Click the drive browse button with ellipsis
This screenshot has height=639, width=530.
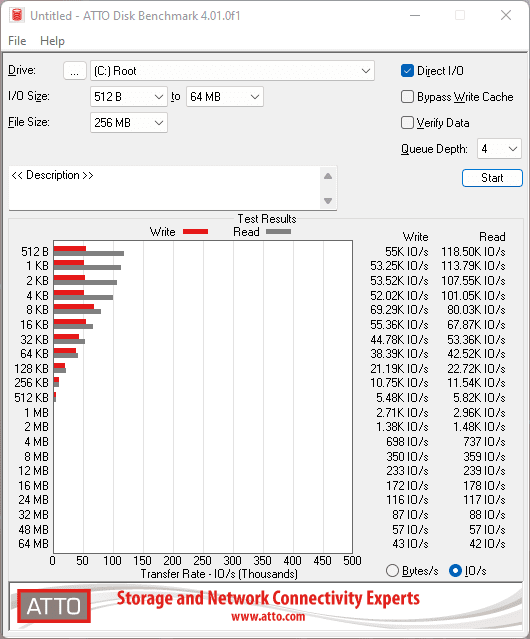coord(75,71)
